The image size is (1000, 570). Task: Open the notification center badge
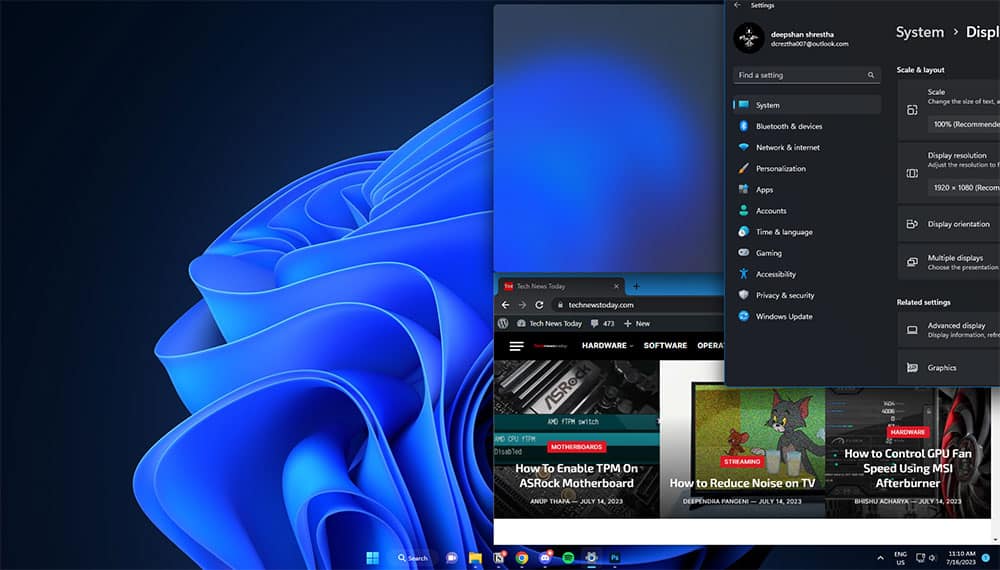click(x=986, y=558)
